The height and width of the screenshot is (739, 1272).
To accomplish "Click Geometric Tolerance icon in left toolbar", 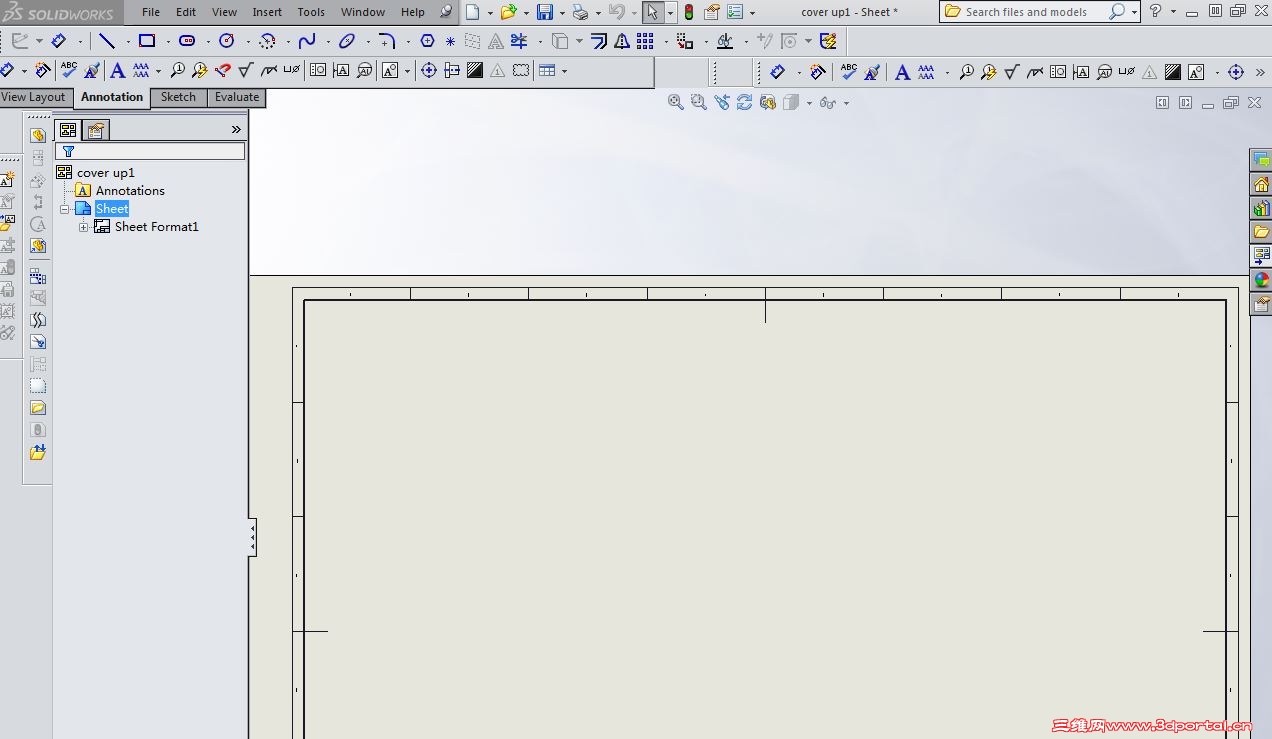I will [317, 71].
